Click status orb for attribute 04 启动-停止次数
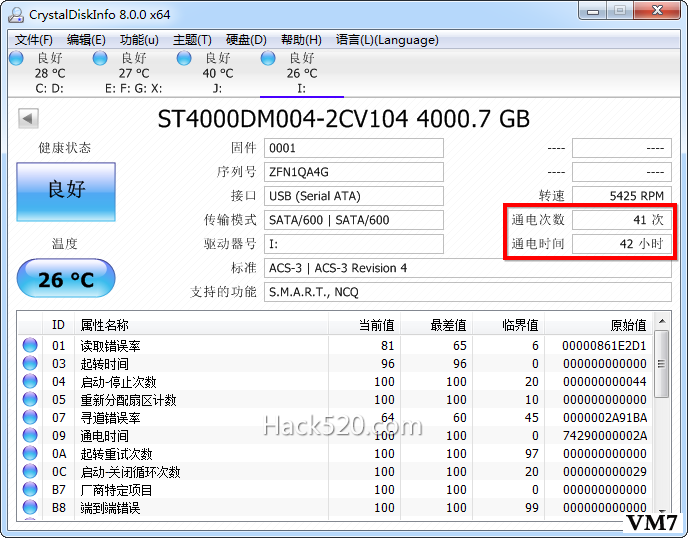This screenshot has width=688, height=538. pos(30,381)
